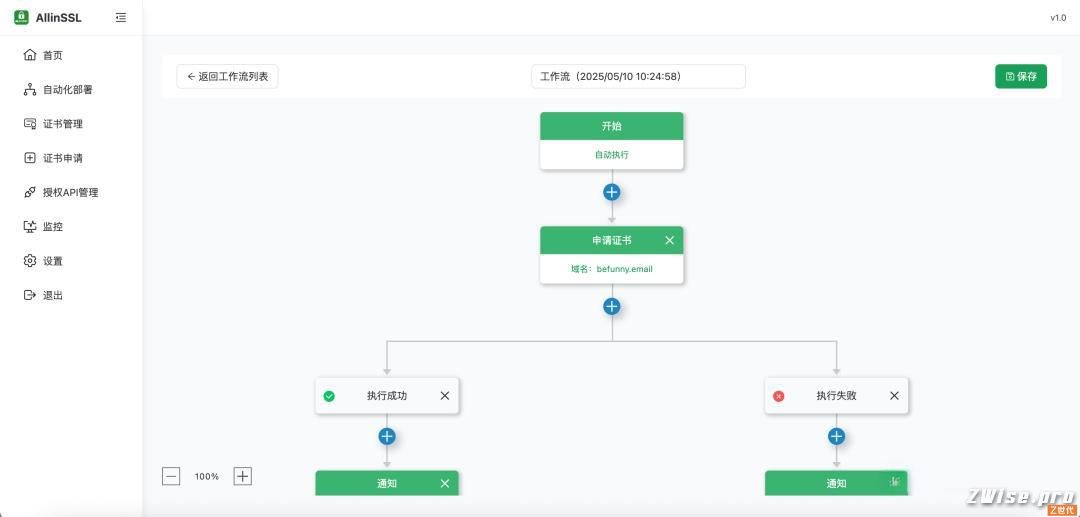The image size is (1080, 517).
Task: Add a node below 执行成功
Action: pos(387,436)
